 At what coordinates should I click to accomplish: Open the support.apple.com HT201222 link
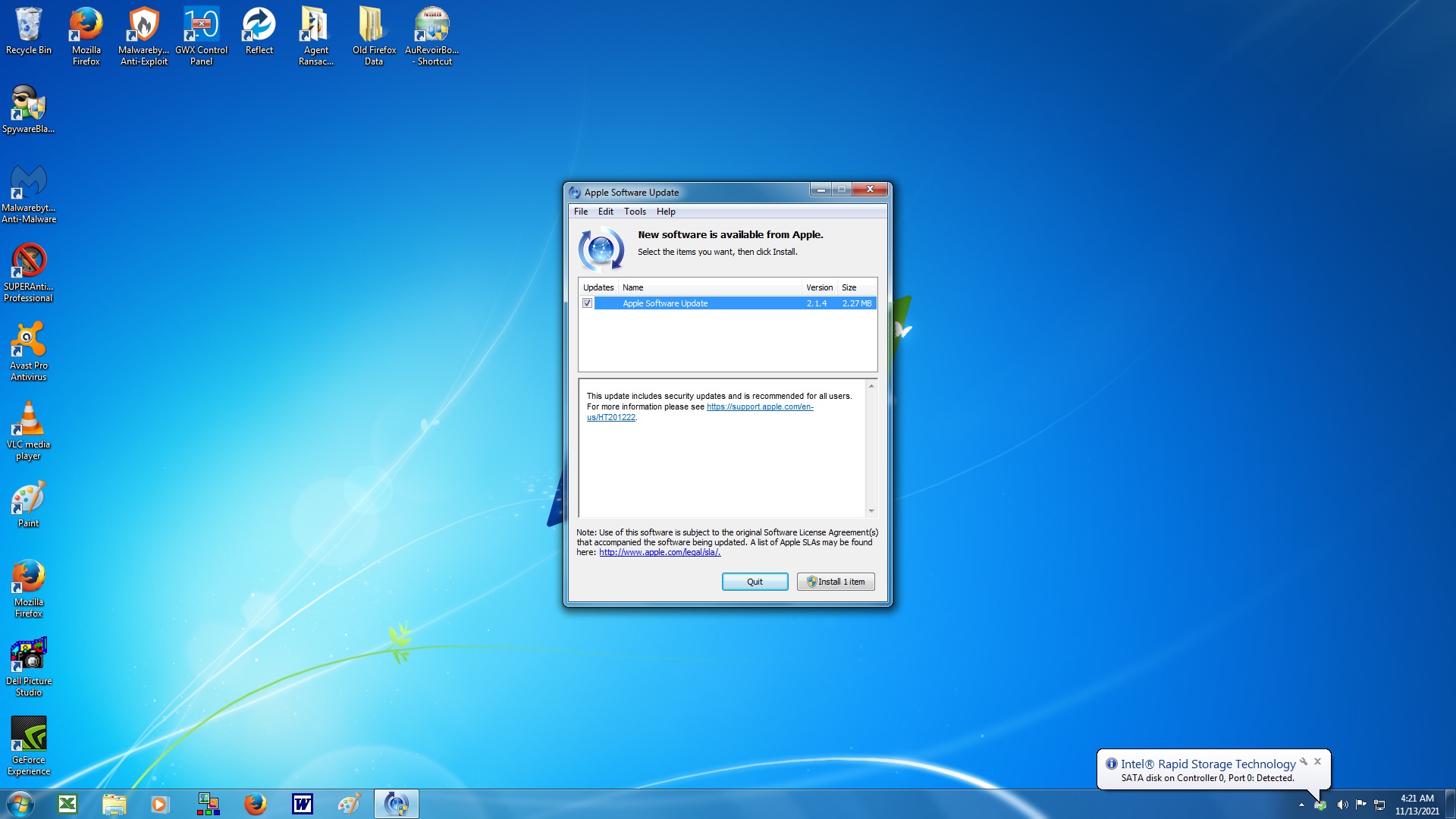click(x=700, y=412)
